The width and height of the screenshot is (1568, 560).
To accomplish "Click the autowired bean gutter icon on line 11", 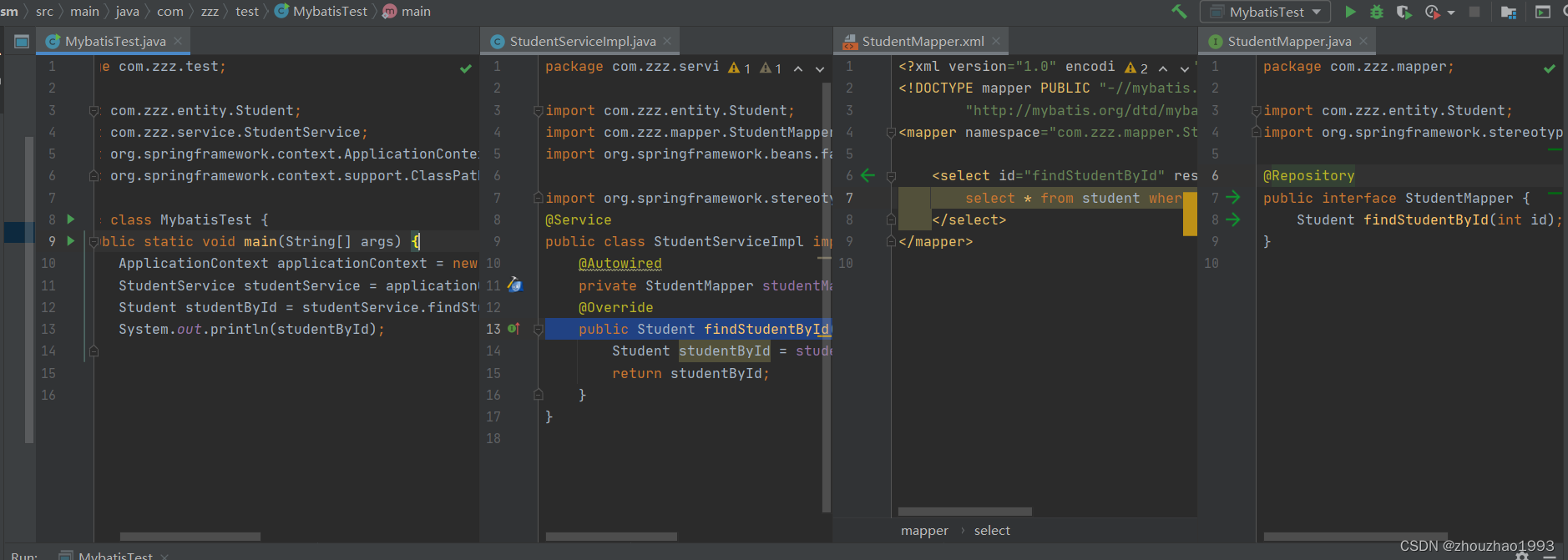I will (514, 285).
